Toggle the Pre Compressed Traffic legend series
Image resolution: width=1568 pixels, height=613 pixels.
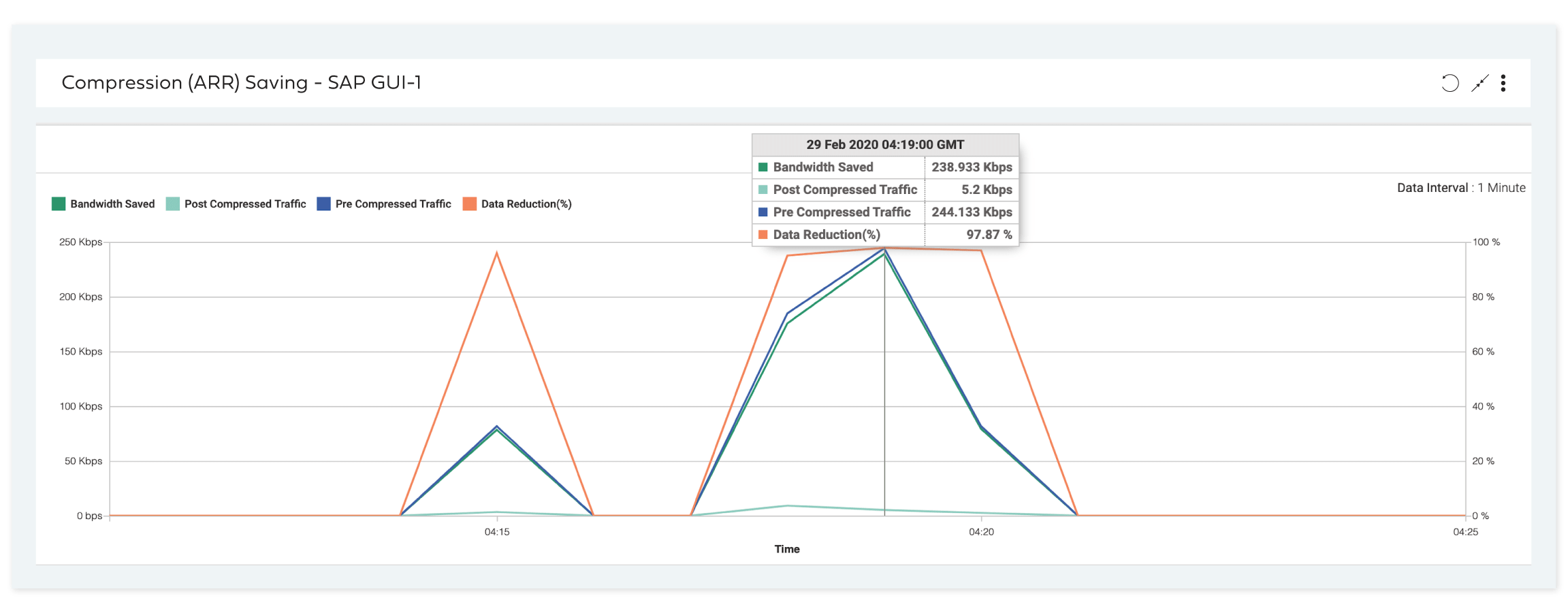tap(384, 204)
